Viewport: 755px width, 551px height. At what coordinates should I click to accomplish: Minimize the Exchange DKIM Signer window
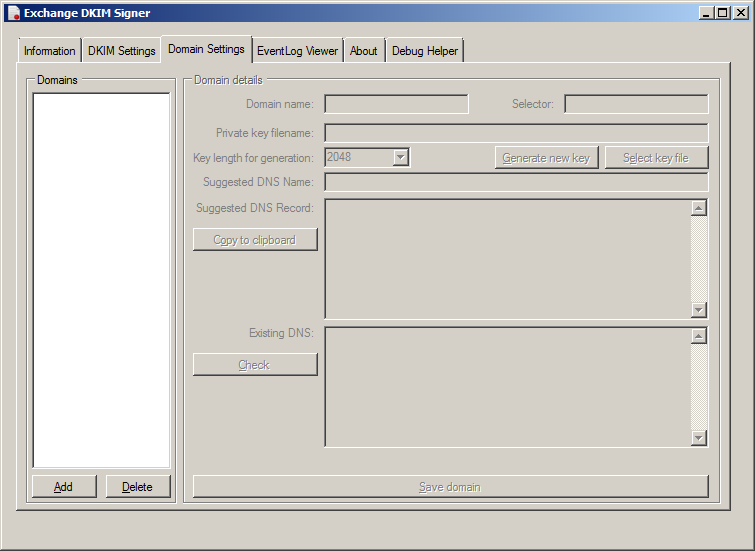[706, 13]
